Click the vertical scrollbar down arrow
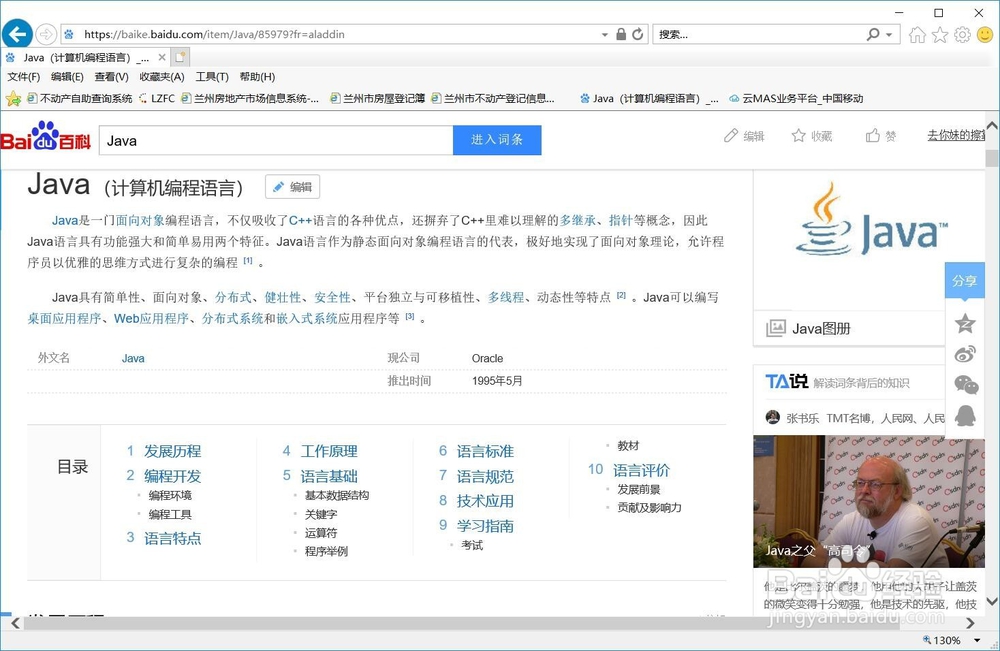1000x651 pixels. (992, 601)
